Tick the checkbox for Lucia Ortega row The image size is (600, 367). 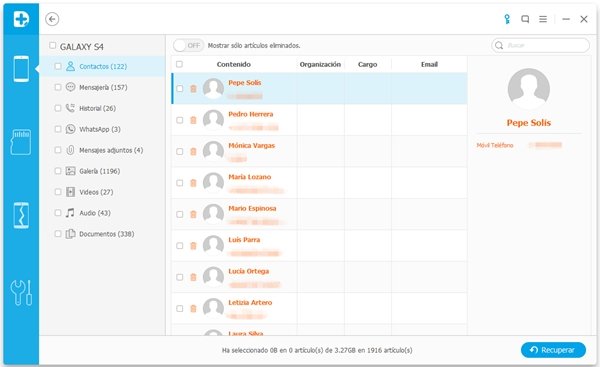coord(179,277)
